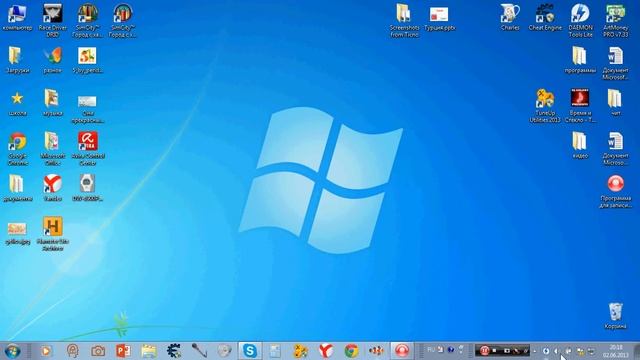
Task: Open the taskbar clock and date
Action: tap(616, 351)
